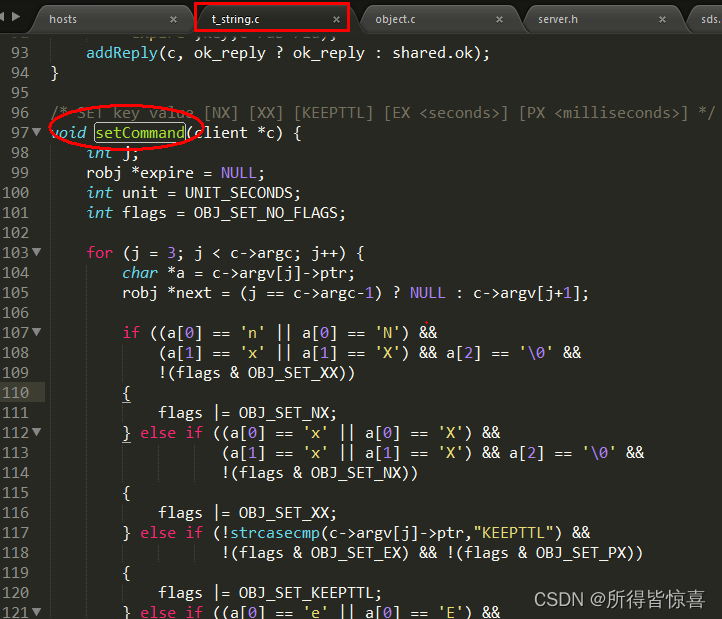Collapse the else-if block at line 112
Viewport: 722px width, 619px height.
tap(37, 433)
